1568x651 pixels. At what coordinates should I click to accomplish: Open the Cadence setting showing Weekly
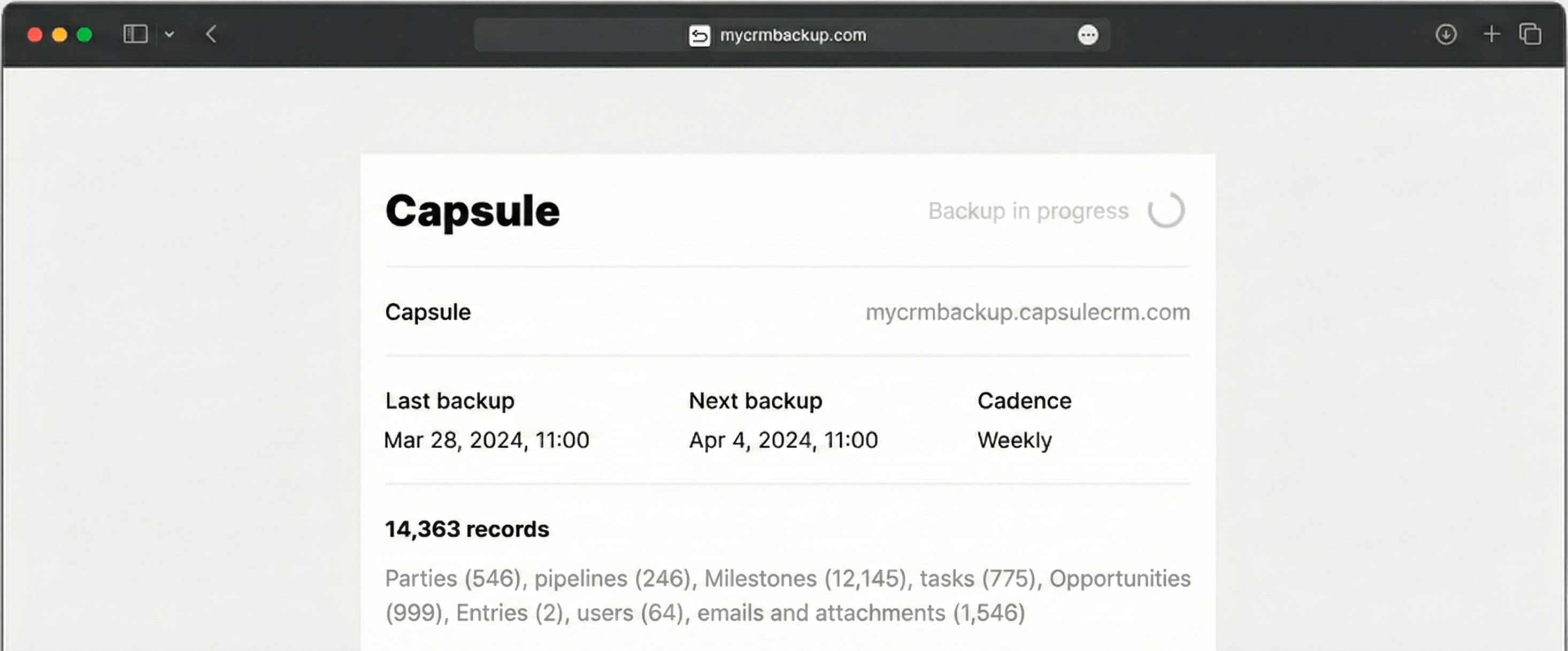coord(1014,440)
